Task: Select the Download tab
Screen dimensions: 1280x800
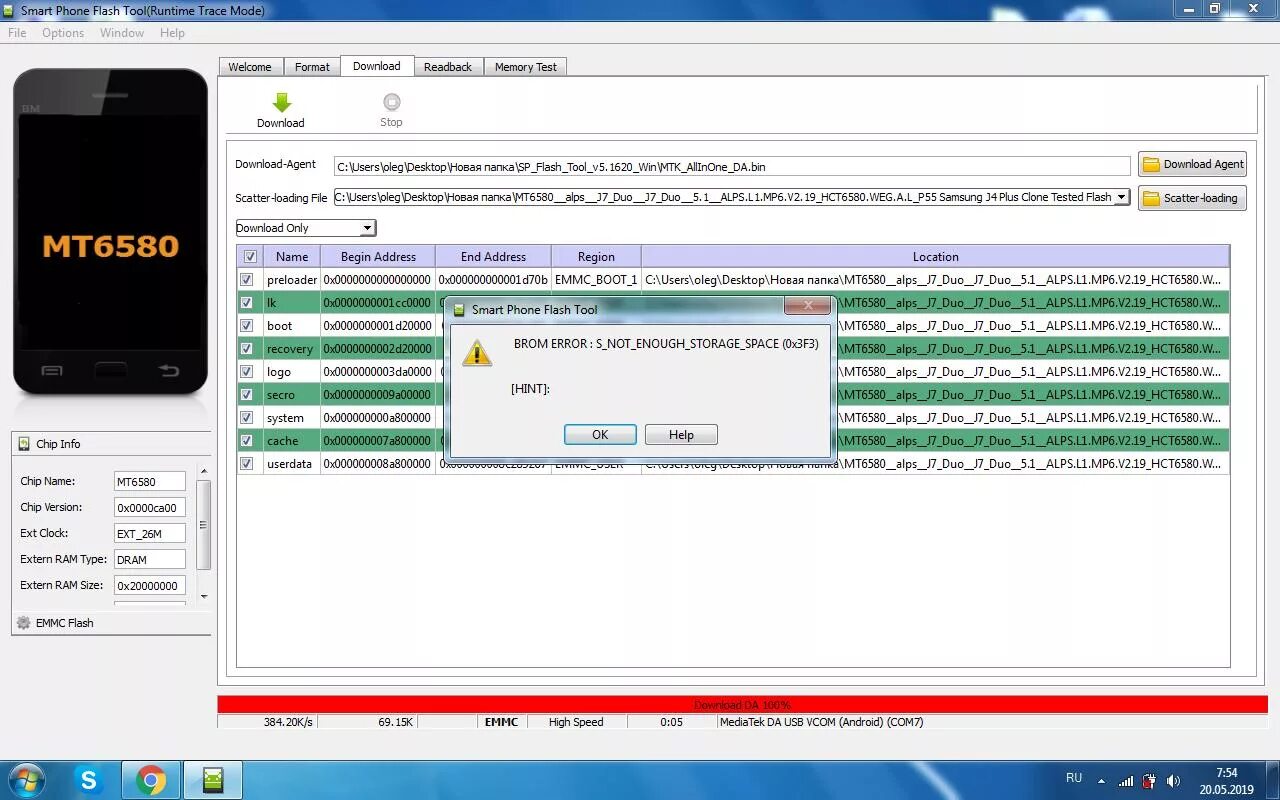Action: tap(377, 66)
